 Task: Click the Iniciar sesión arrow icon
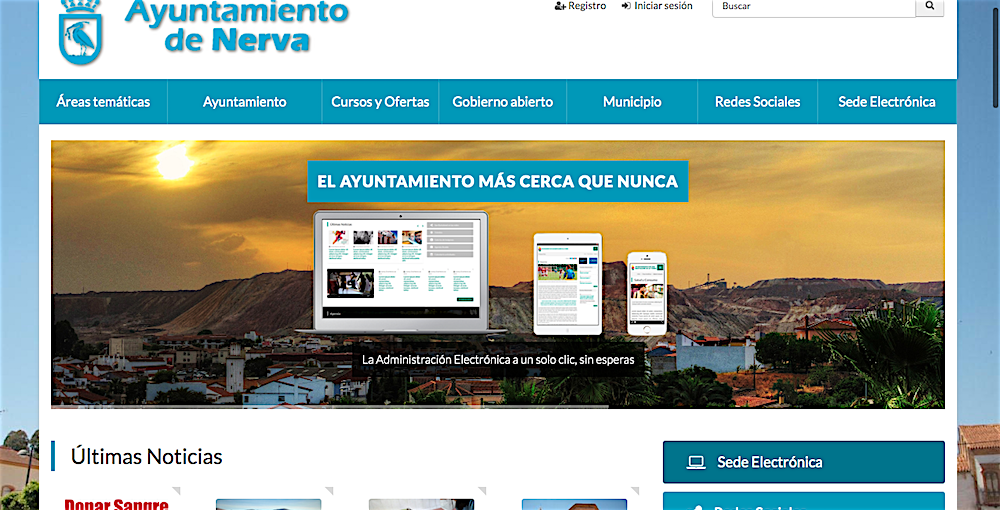coord(626,6)
